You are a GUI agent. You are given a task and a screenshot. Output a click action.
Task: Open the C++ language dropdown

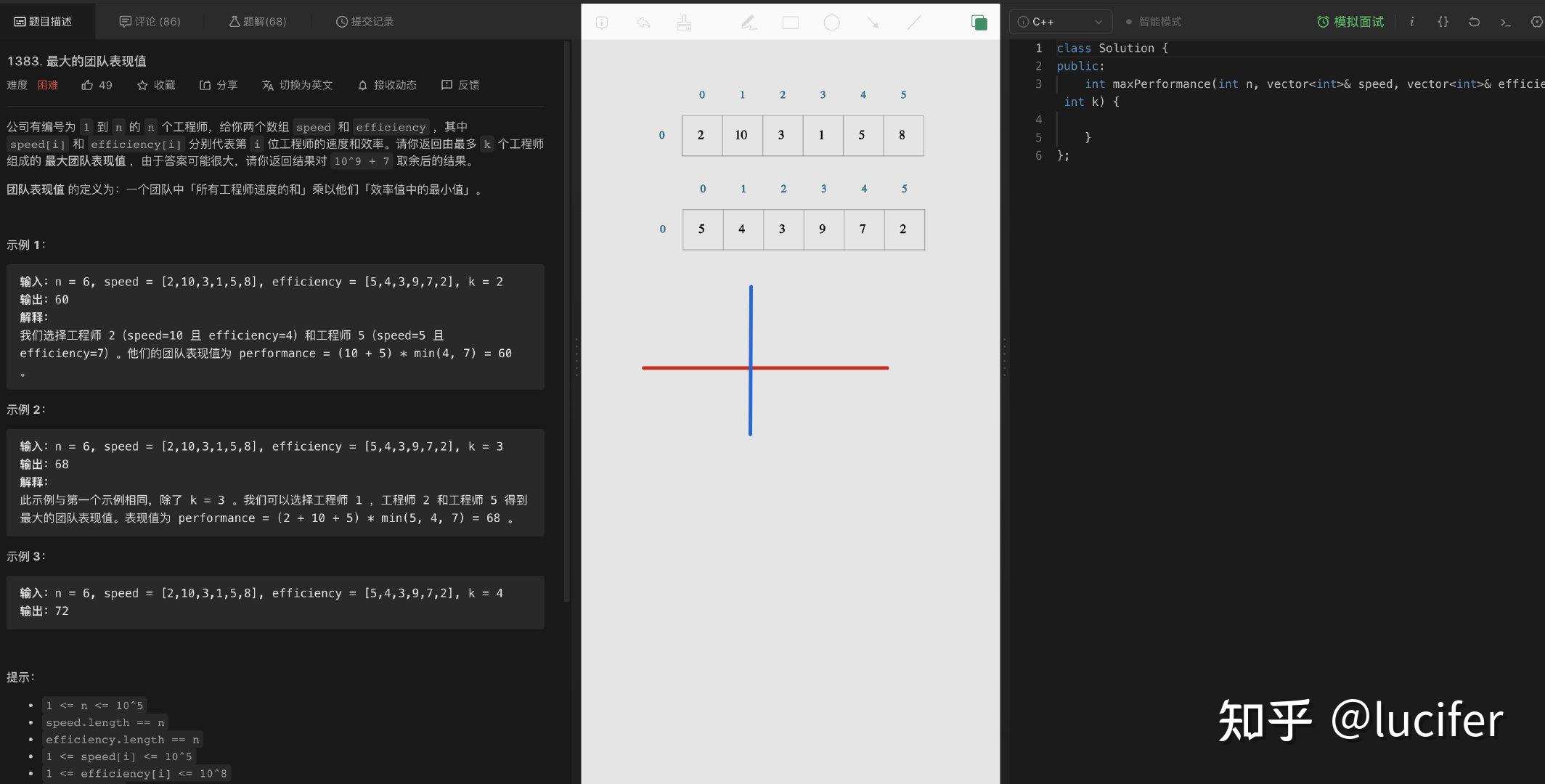coord(1061,22)
